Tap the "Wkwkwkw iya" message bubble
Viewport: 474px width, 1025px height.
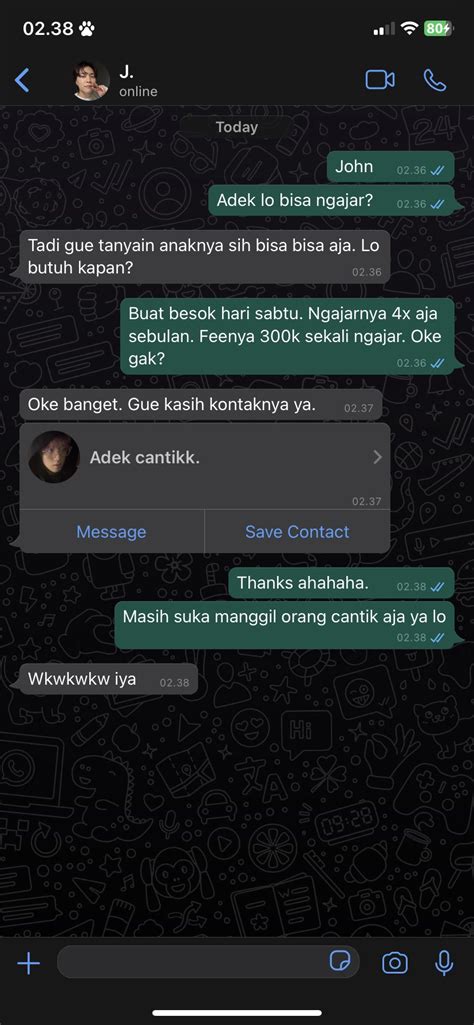(109, 679)
